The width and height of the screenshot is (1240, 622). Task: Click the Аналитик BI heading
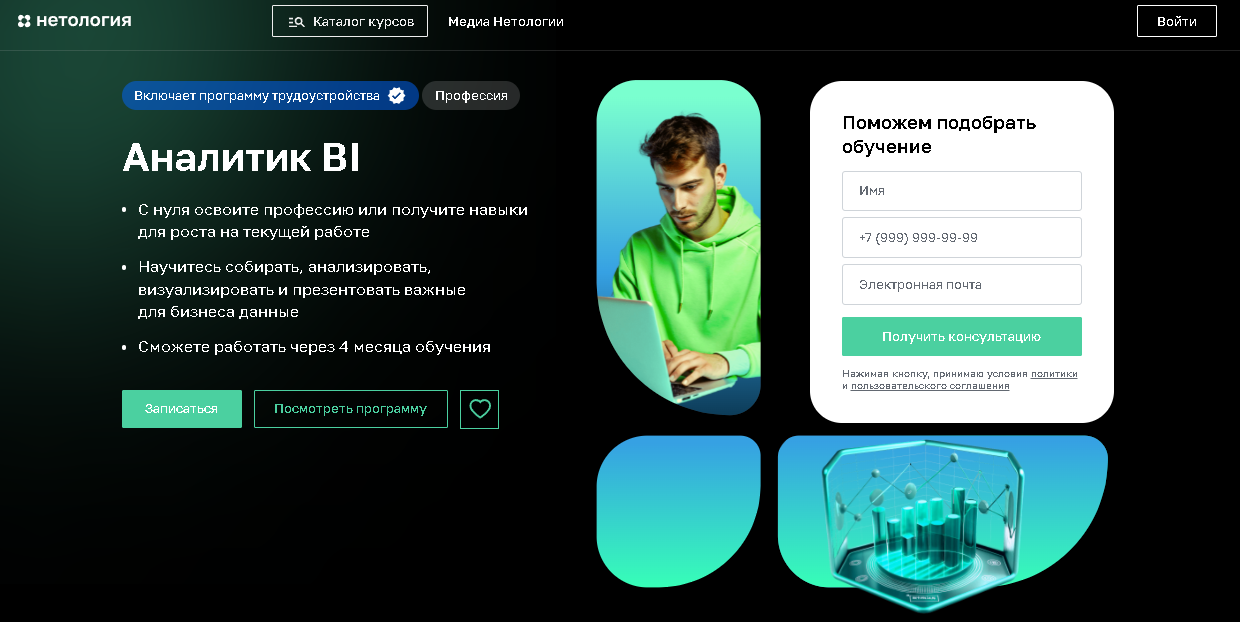point(240,158)
